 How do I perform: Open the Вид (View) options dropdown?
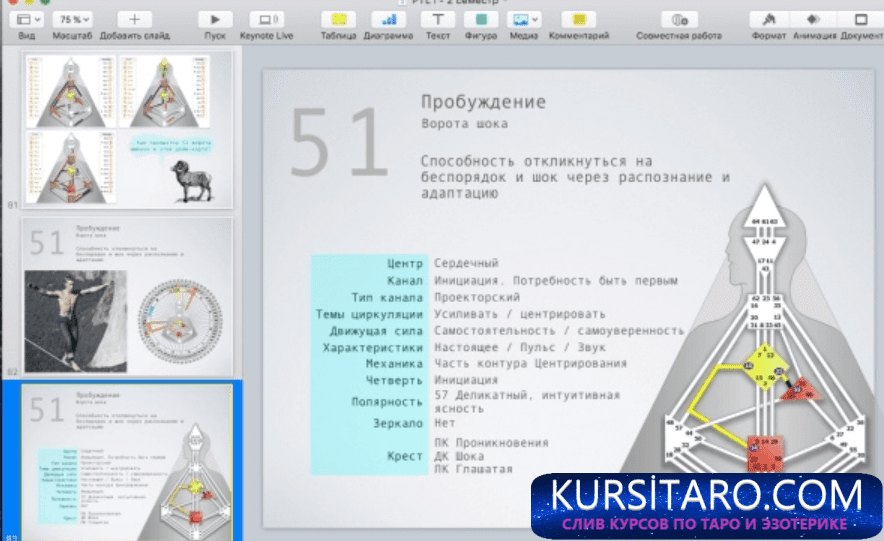(30, 19)
